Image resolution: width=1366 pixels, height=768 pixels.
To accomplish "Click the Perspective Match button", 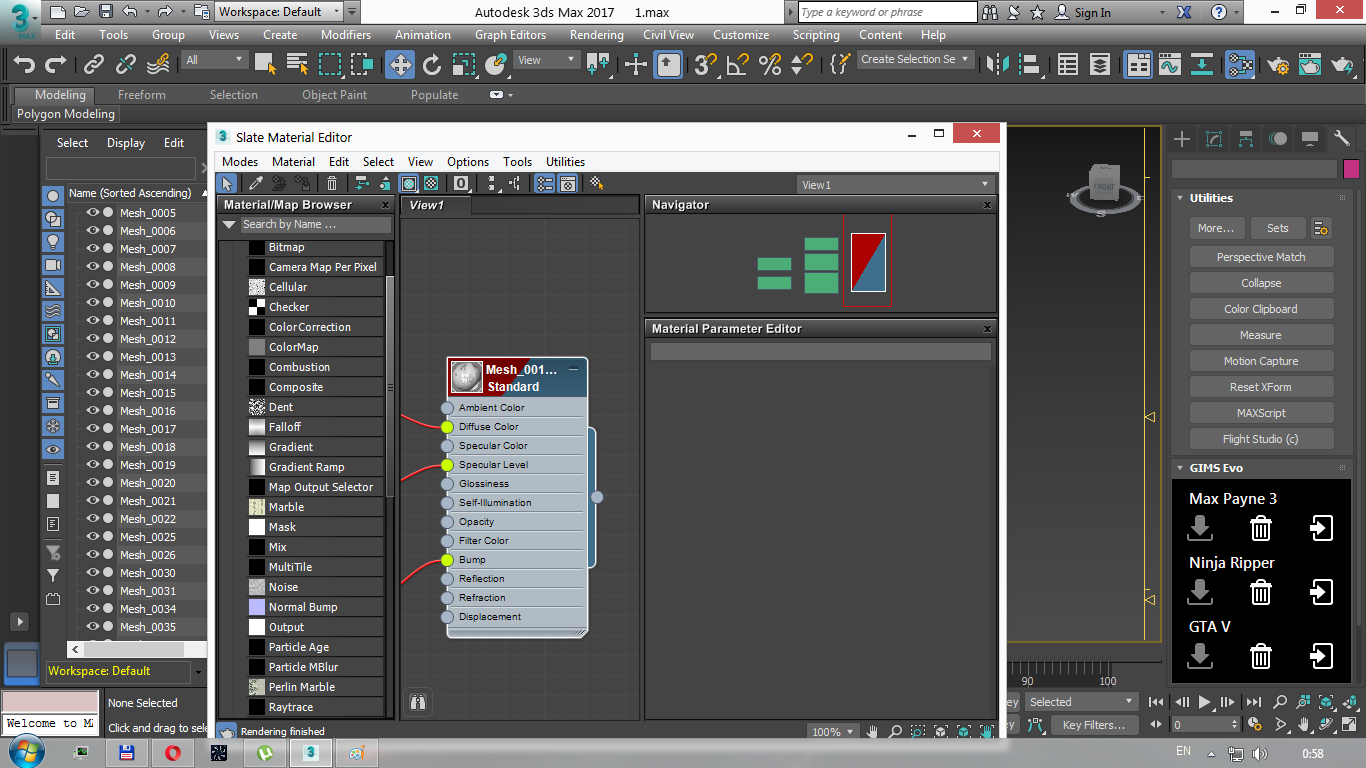I will (x=1260, y=257).
